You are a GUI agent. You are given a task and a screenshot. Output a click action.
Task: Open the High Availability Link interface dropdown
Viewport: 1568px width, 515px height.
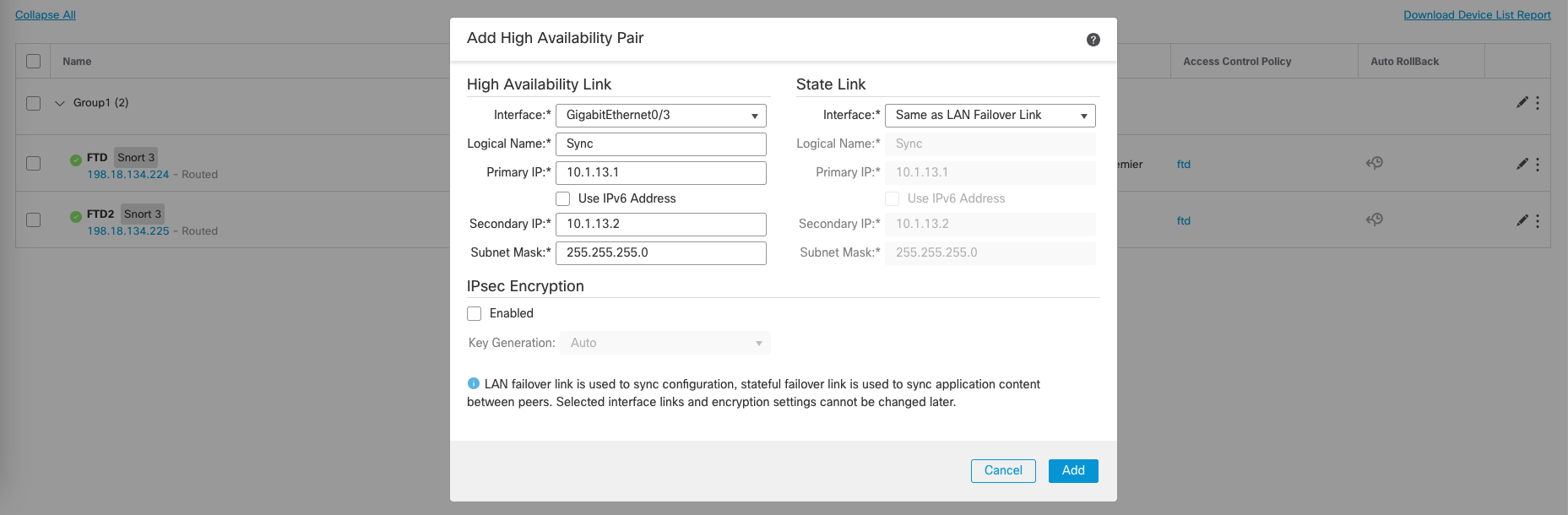[660, 116]
